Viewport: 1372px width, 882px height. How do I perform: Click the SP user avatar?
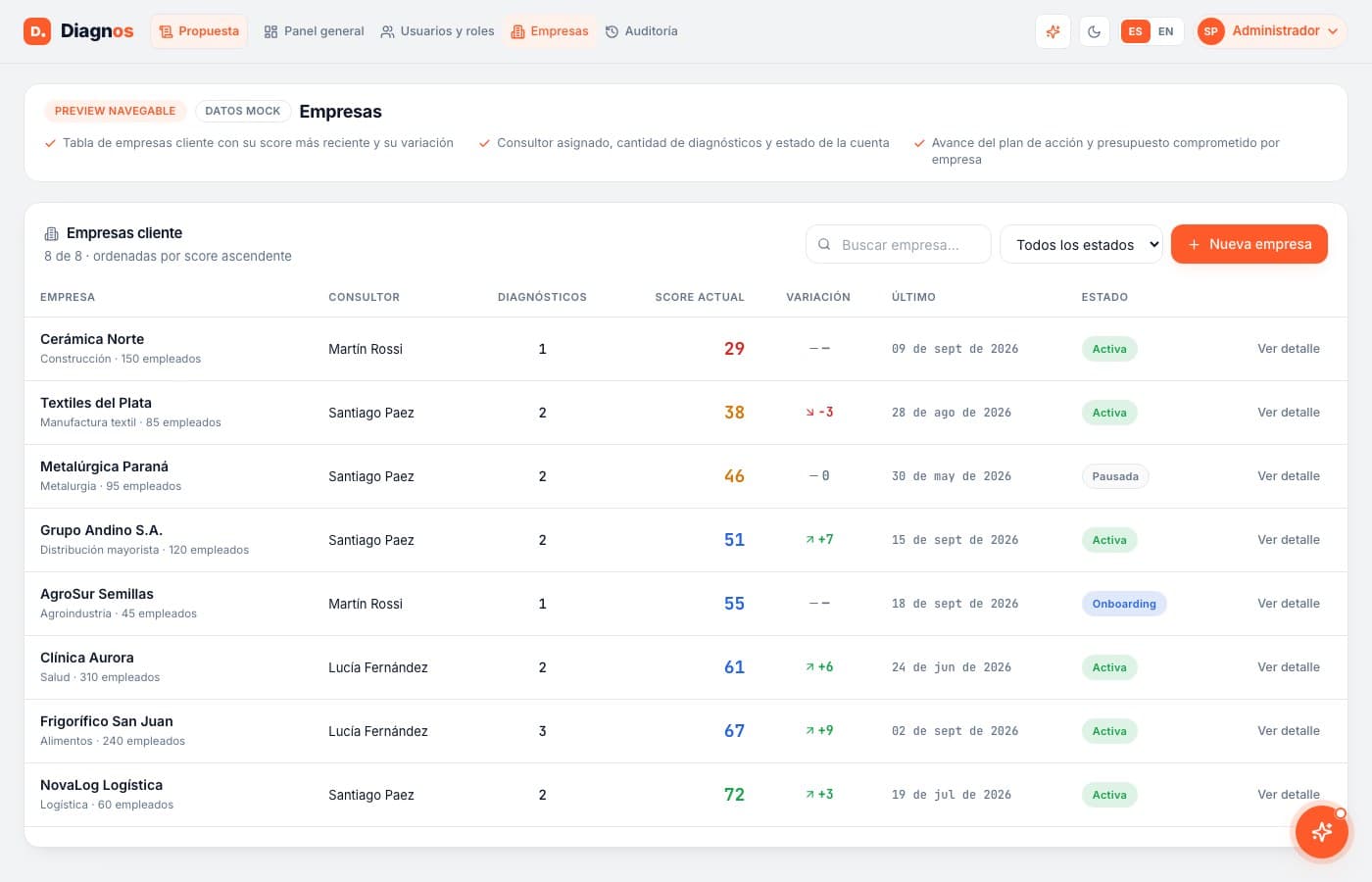[x=1210, y=31]
